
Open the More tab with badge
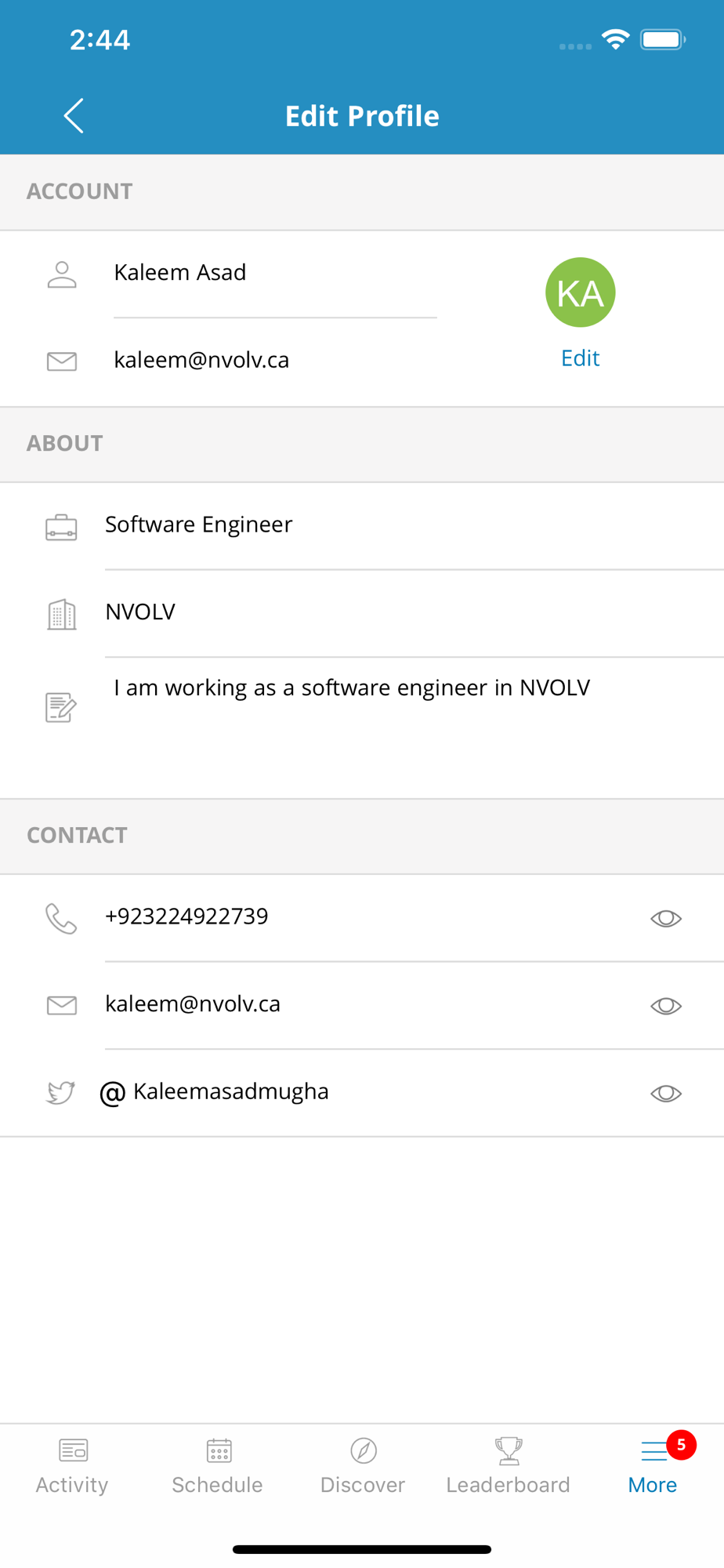[653, 1467]
